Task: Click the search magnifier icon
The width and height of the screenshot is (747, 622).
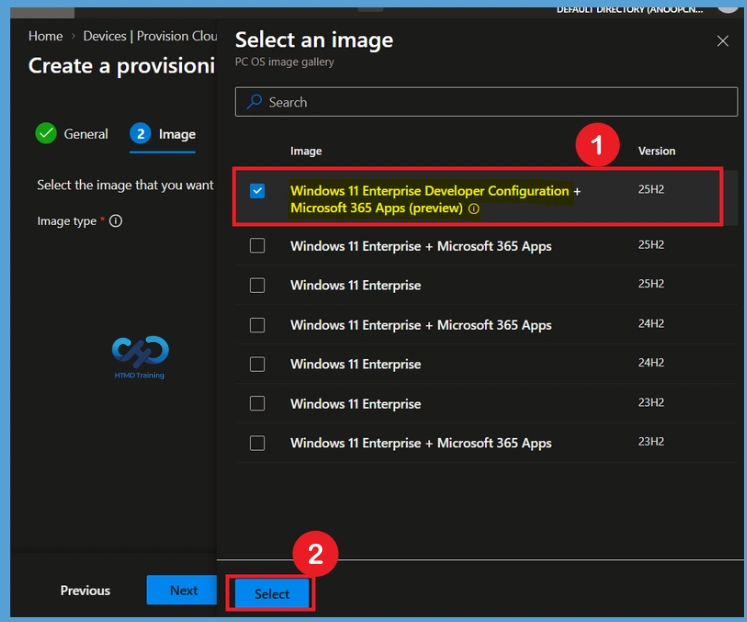Action: pos(254,101)
